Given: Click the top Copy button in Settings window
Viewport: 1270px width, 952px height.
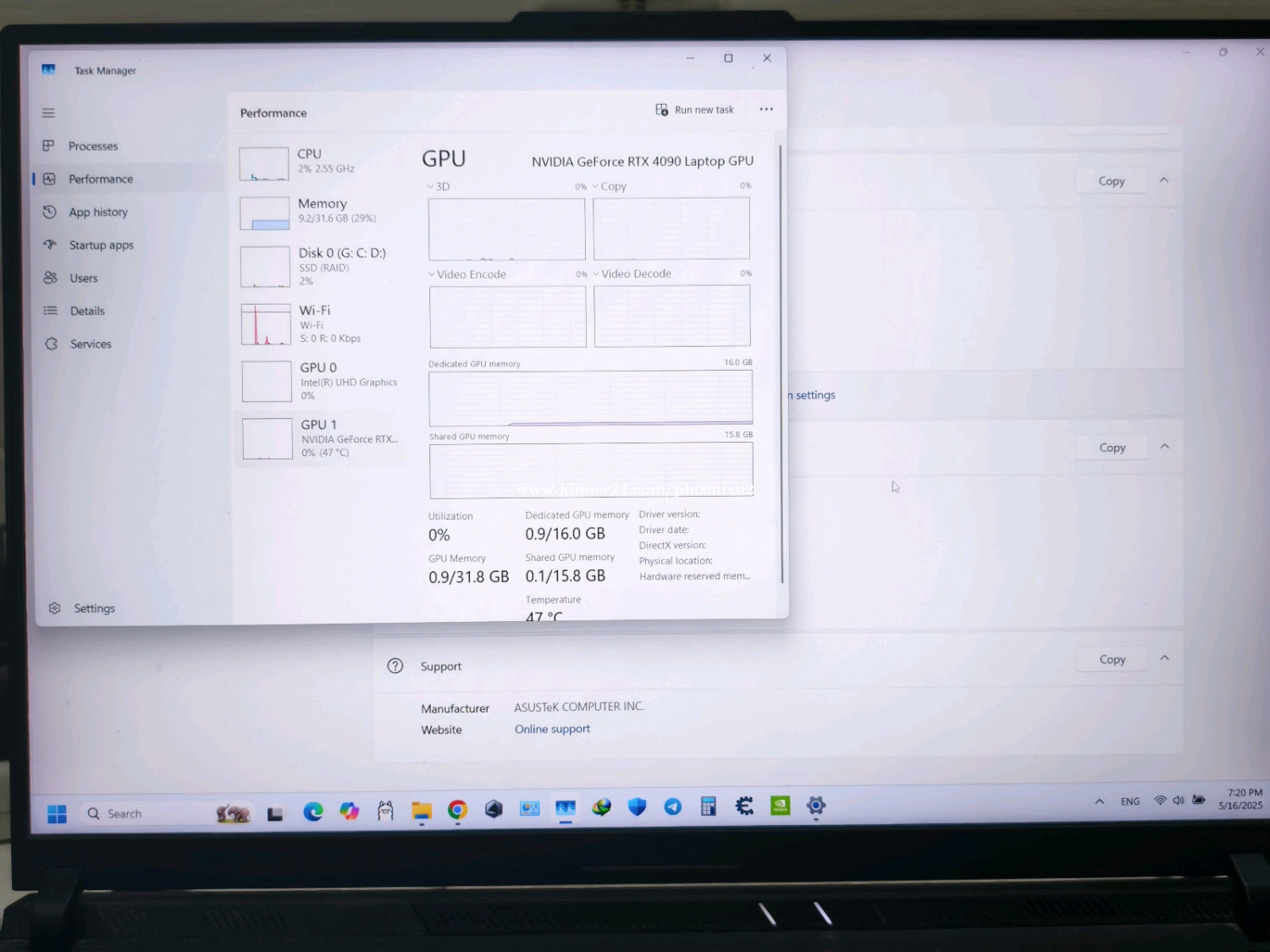Looking at the screenshot, I should point(1111,181).
